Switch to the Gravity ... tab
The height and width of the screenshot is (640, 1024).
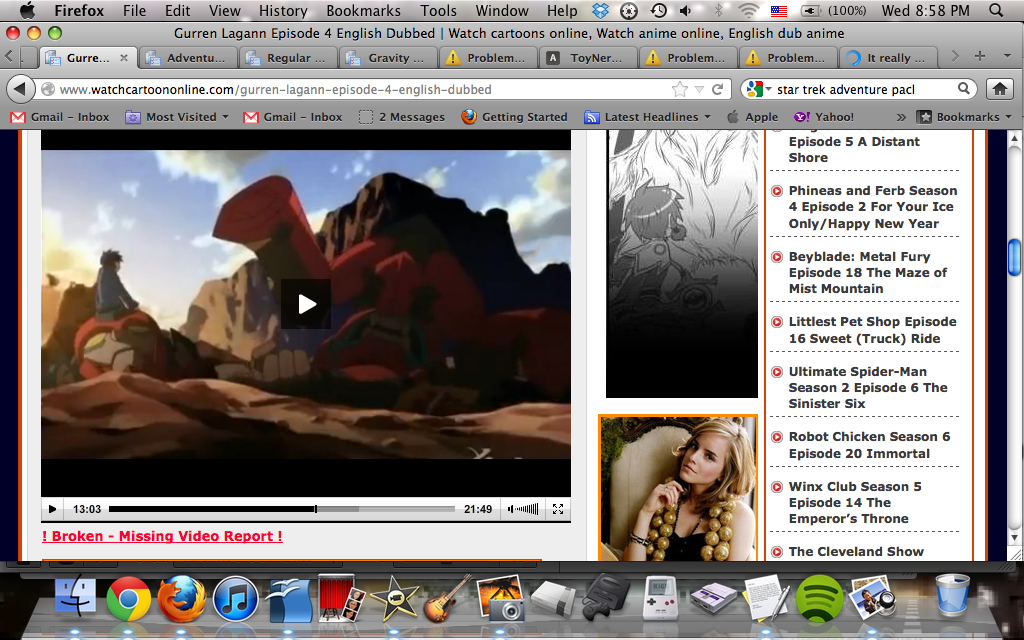(x=389, y=57)
